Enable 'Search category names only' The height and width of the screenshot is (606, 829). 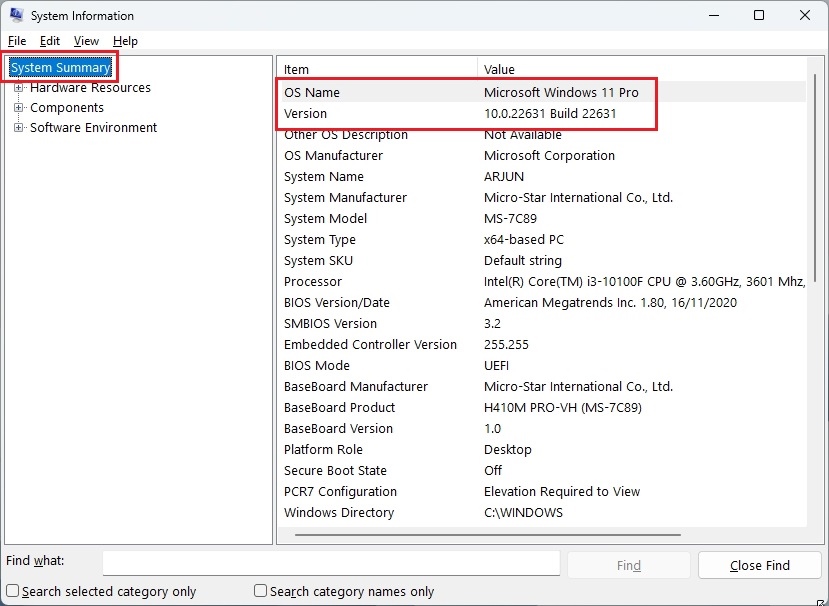pyautogui.click(x=260, y=591)
